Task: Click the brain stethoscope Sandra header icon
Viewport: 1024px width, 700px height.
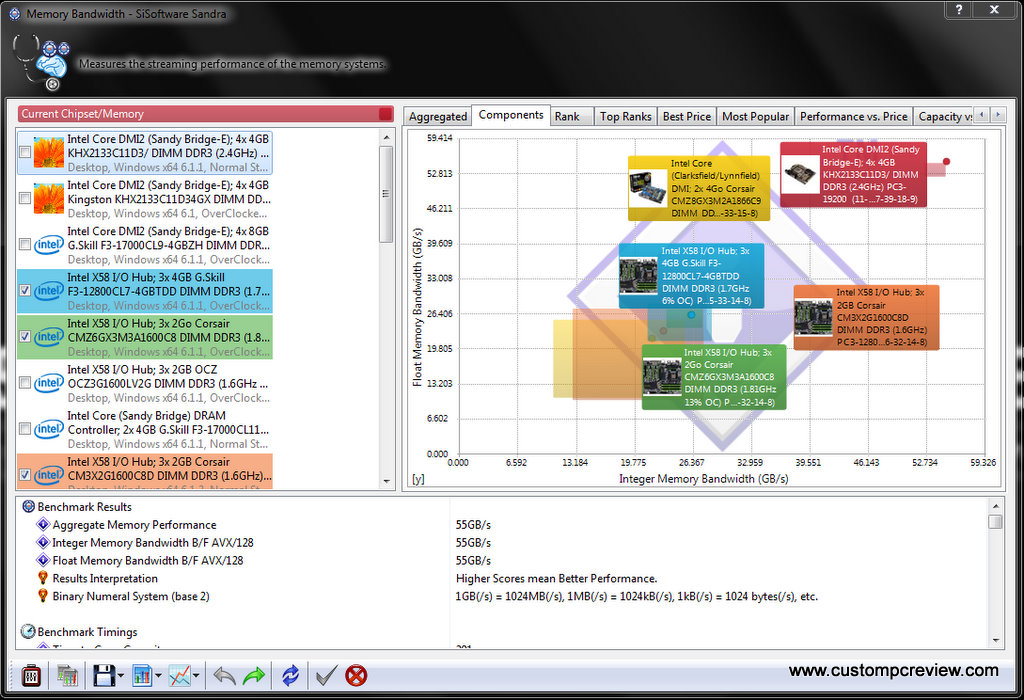Action: point(42,63)
